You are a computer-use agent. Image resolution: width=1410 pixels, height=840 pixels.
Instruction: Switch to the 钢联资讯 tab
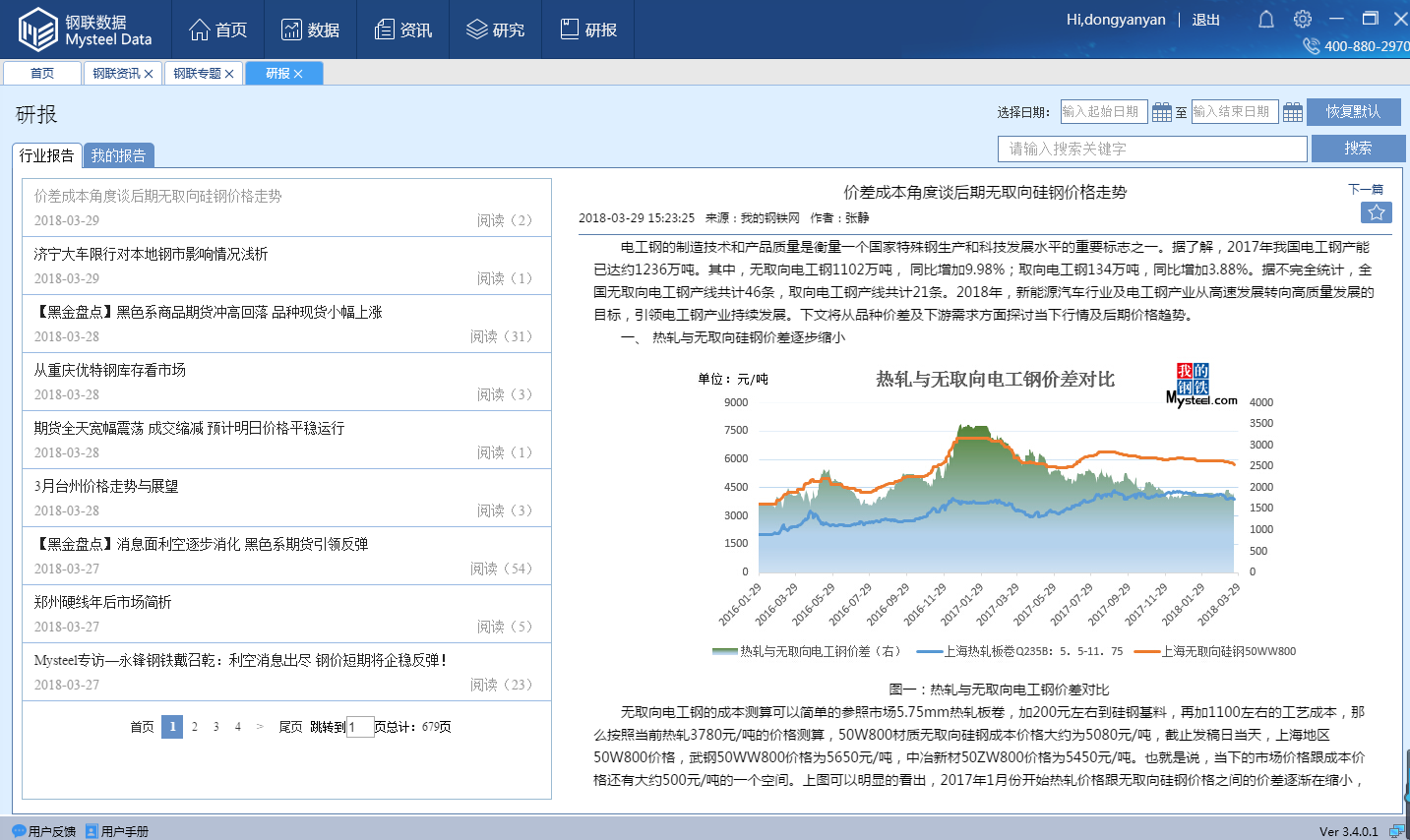tap(116, 74)
